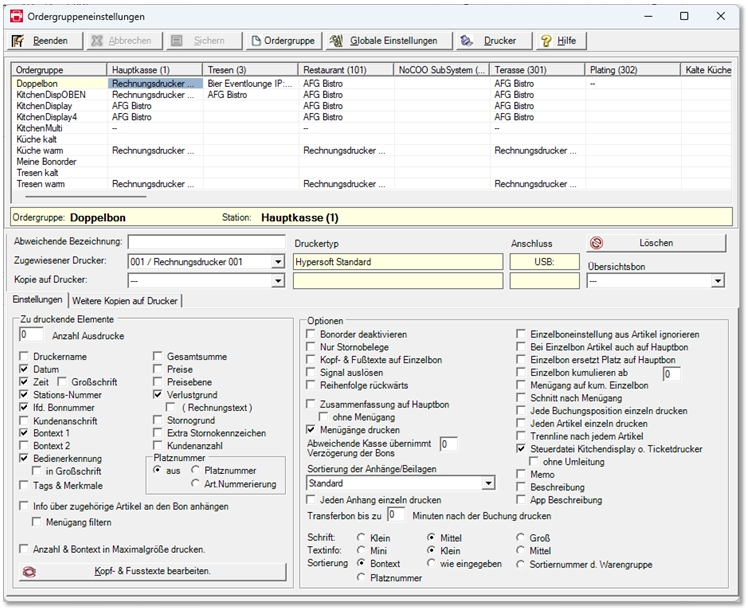Click the app icon in the title bar
The width and height of the screenshot is (748, 612).
(17, 16)
